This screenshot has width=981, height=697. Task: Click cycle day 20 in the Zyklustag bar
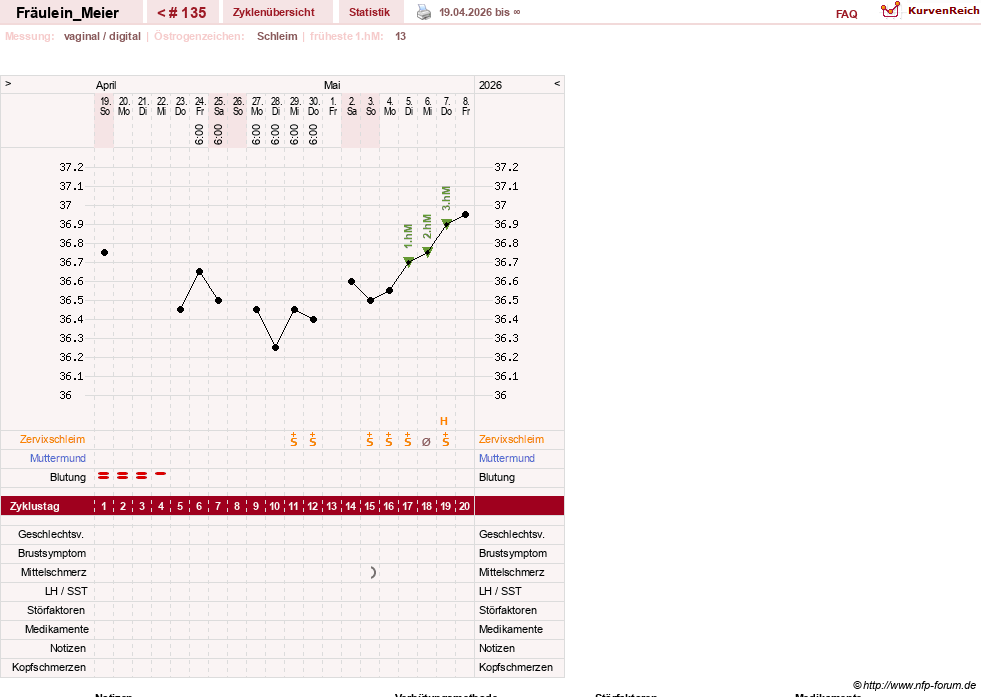(464, 506)
